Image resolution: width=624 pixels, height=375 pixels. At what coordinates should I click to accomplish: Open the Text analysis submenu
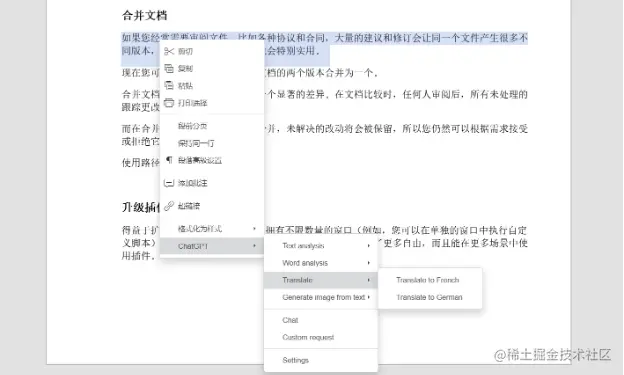click(321, 246)
